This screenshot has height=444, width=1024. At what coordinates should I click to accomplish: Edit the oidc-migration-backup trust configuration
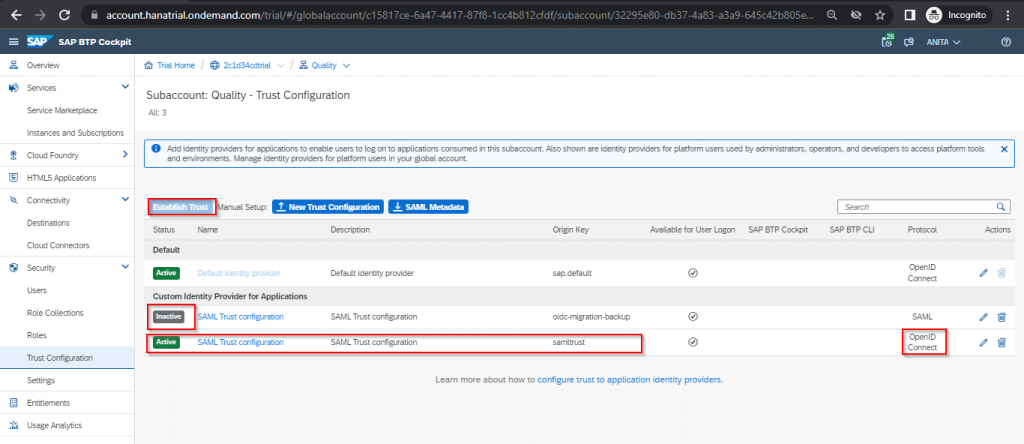[984, 317]
